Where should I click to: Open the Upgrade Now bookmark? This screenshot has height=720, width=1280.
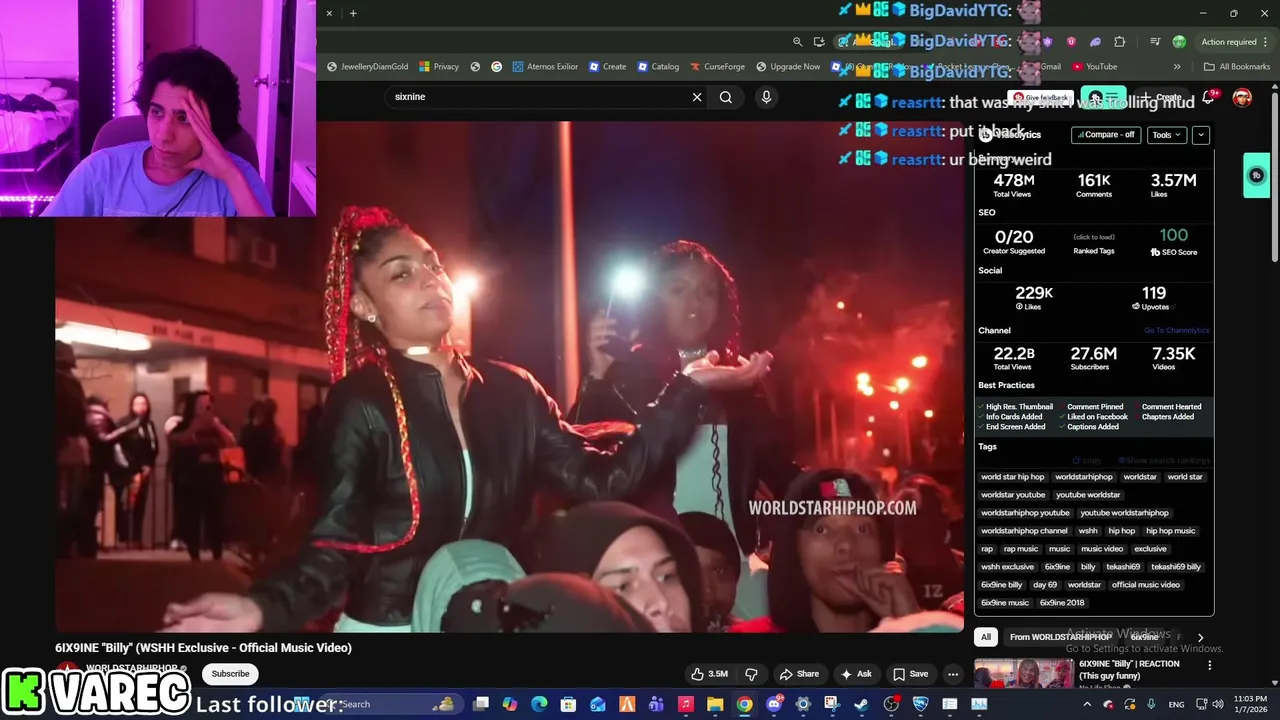tap(788, 67)
